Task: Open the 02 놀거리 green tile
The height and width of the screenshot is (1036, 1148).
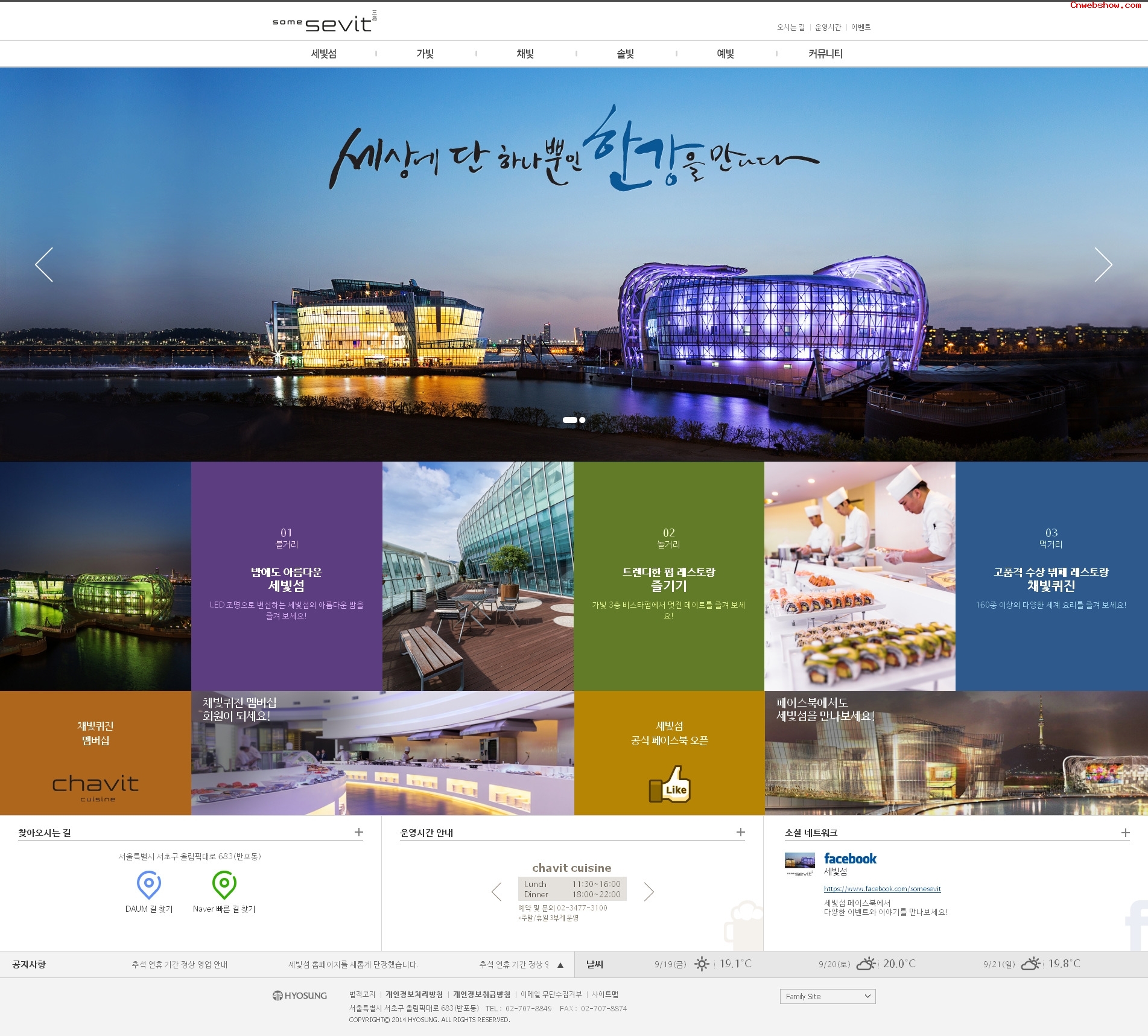Action: [x=669, y=576]
